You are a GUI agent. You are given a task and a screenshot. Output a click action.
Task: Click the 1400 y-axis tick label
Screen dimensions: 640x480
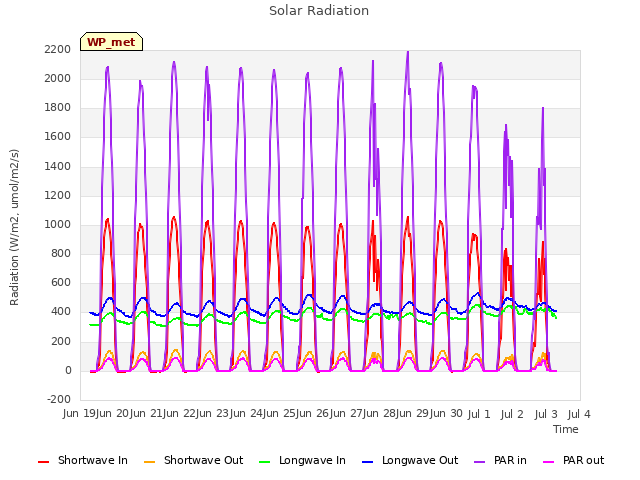pos(58,166)
